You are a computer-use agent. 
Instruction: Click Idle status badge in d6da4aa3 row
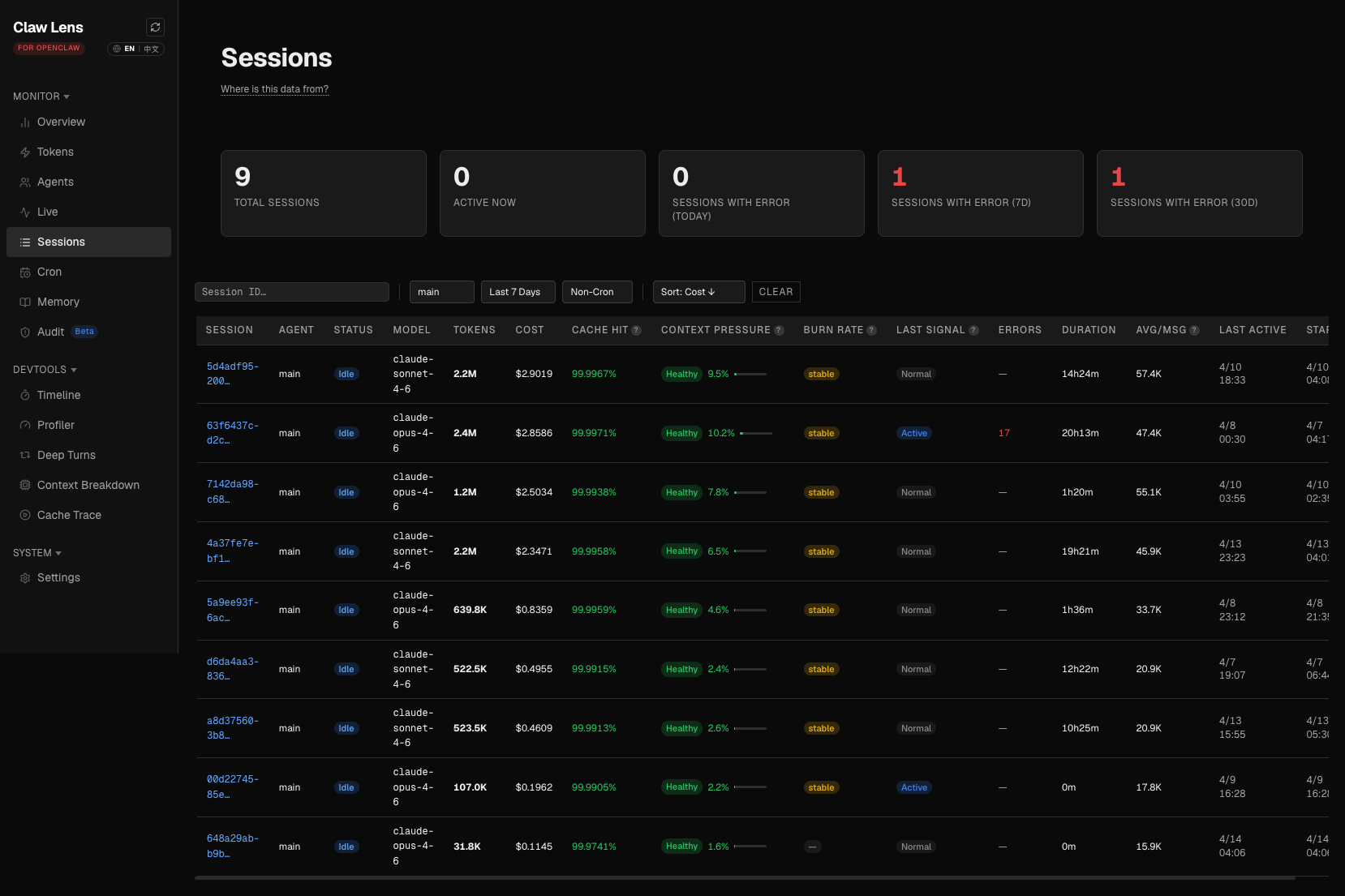point(346,670)
